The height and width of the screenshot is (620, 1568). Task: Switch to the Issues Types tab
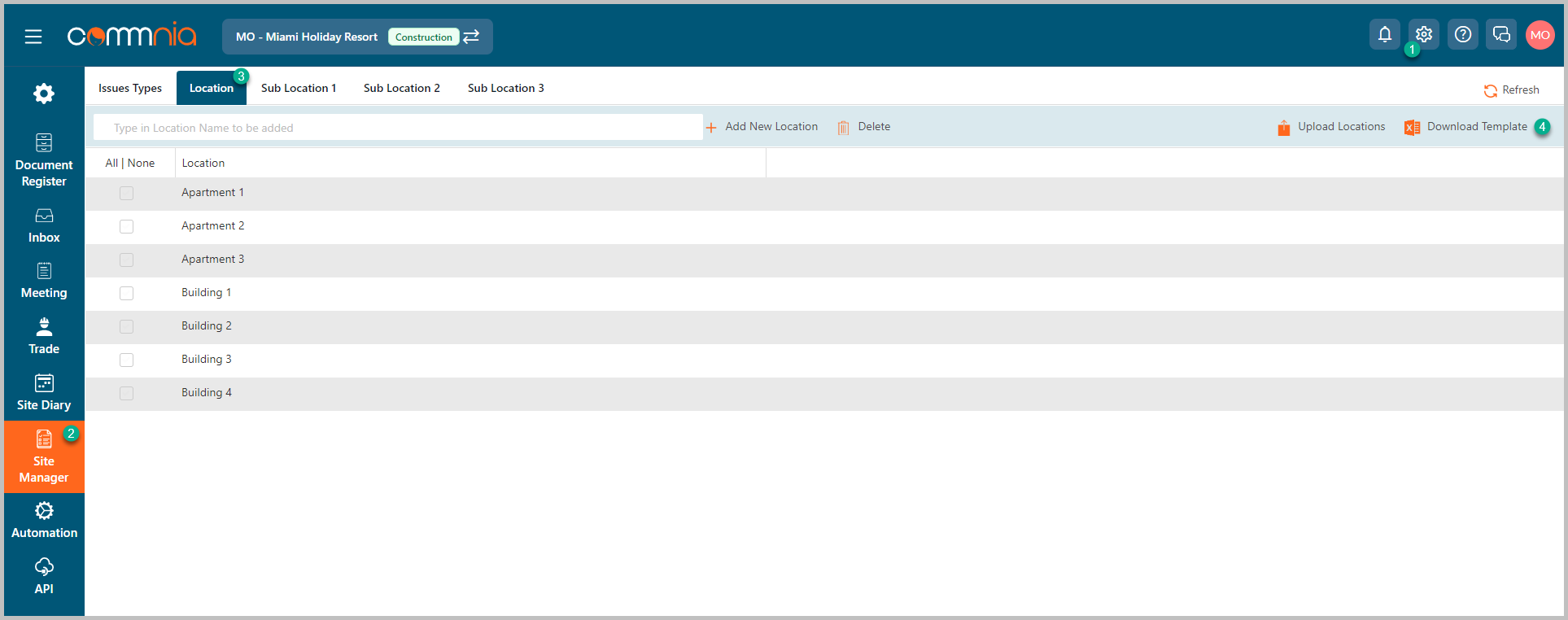tap(130, 89)
